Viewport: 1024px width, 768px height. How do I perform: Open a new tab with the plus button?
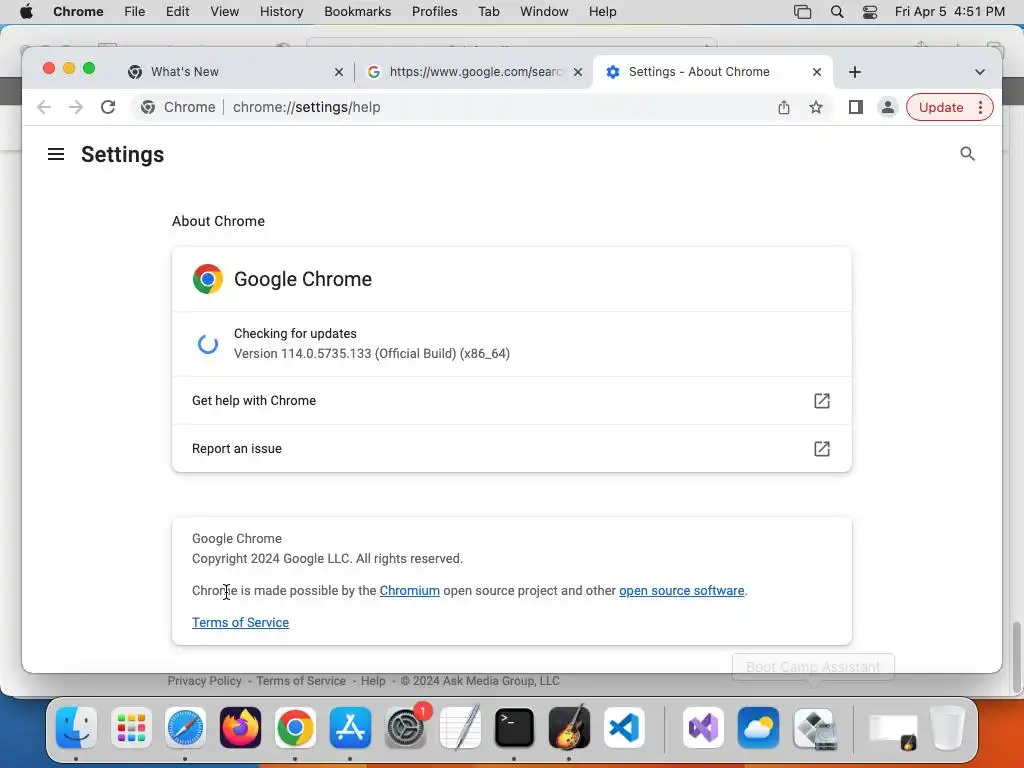855,72
